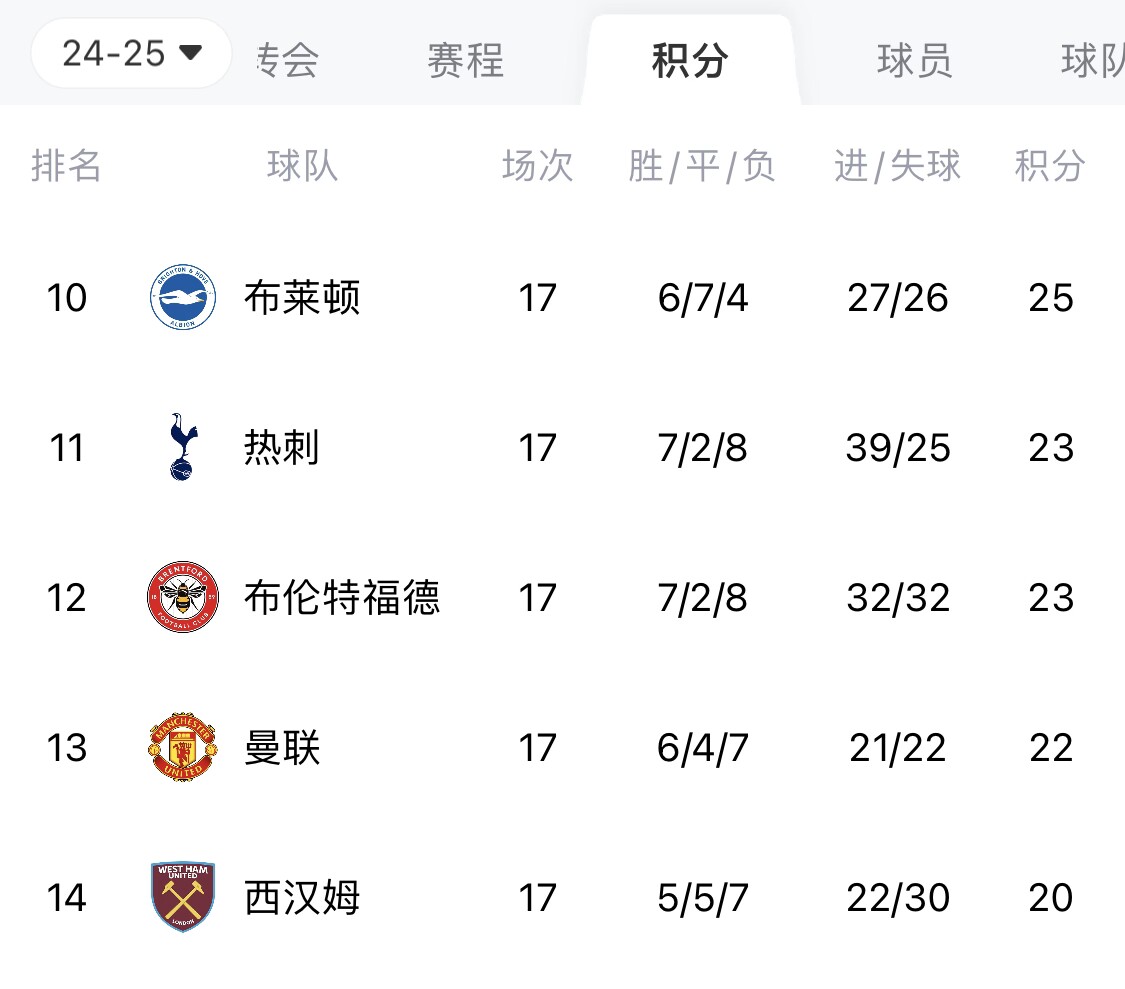
Task: Open team name 布伦特福德
Action: tap(341, 598)
